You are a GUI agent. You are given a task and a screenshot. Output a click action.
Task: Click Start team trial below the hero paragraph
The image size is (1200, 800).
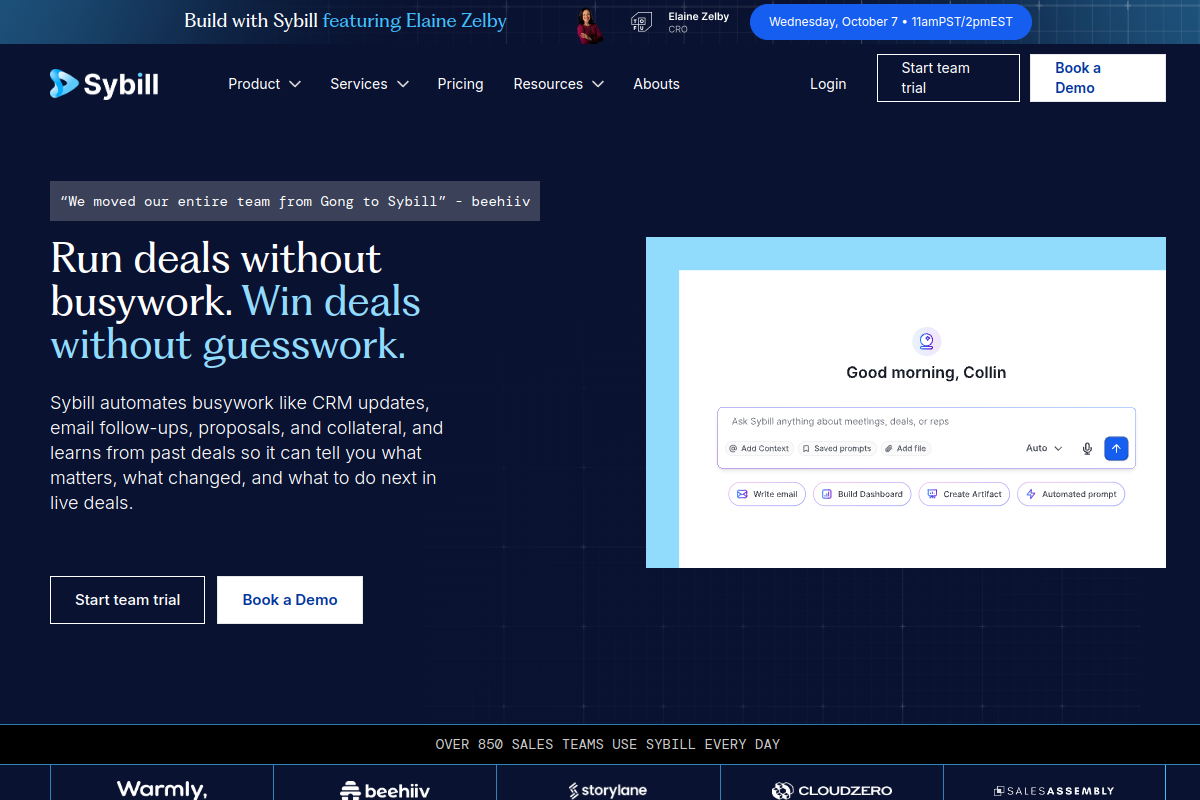[x=128, y=600]
